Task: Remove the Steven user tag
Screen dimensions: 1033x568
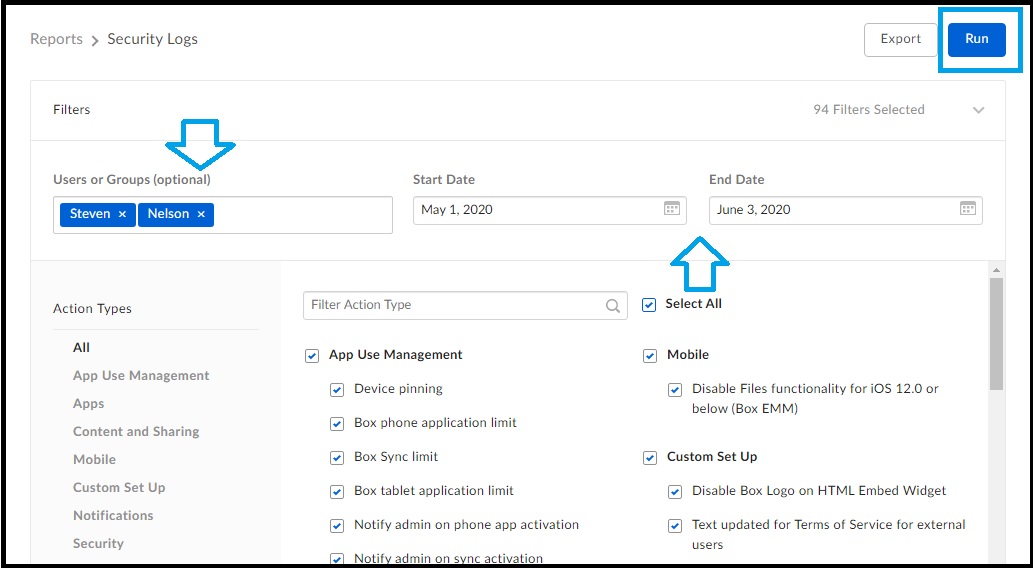Action: point(123,214)
